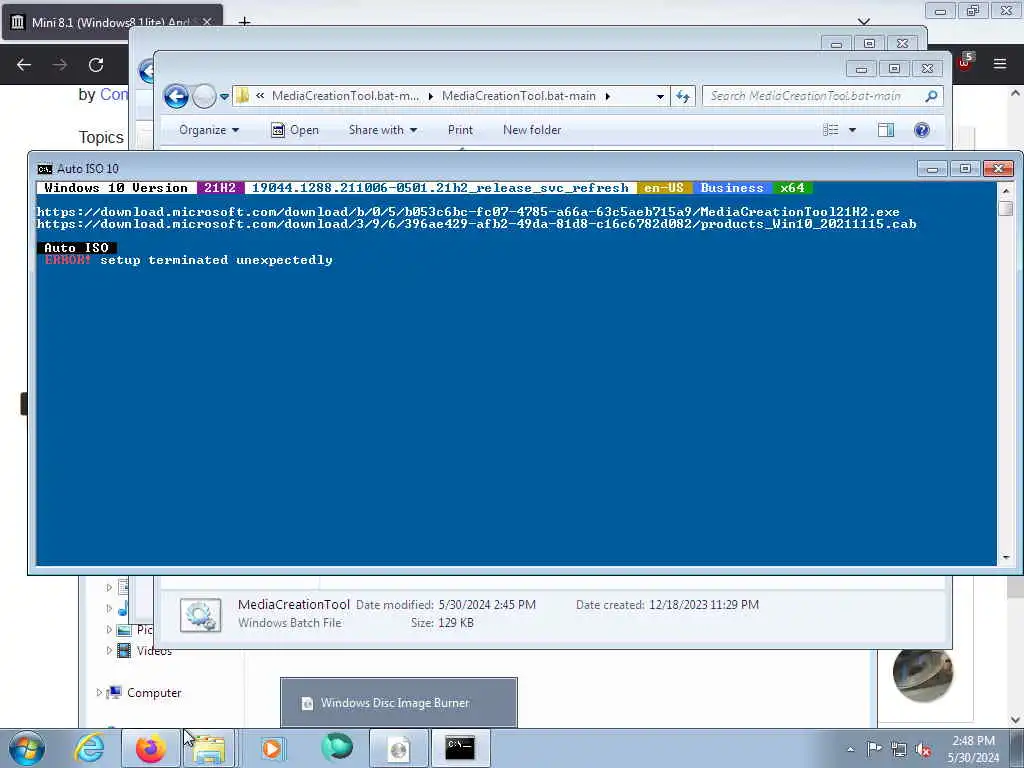1024x768 pixels.
Task: Open File Explorer taskbar icon
Action: [208, 748]
